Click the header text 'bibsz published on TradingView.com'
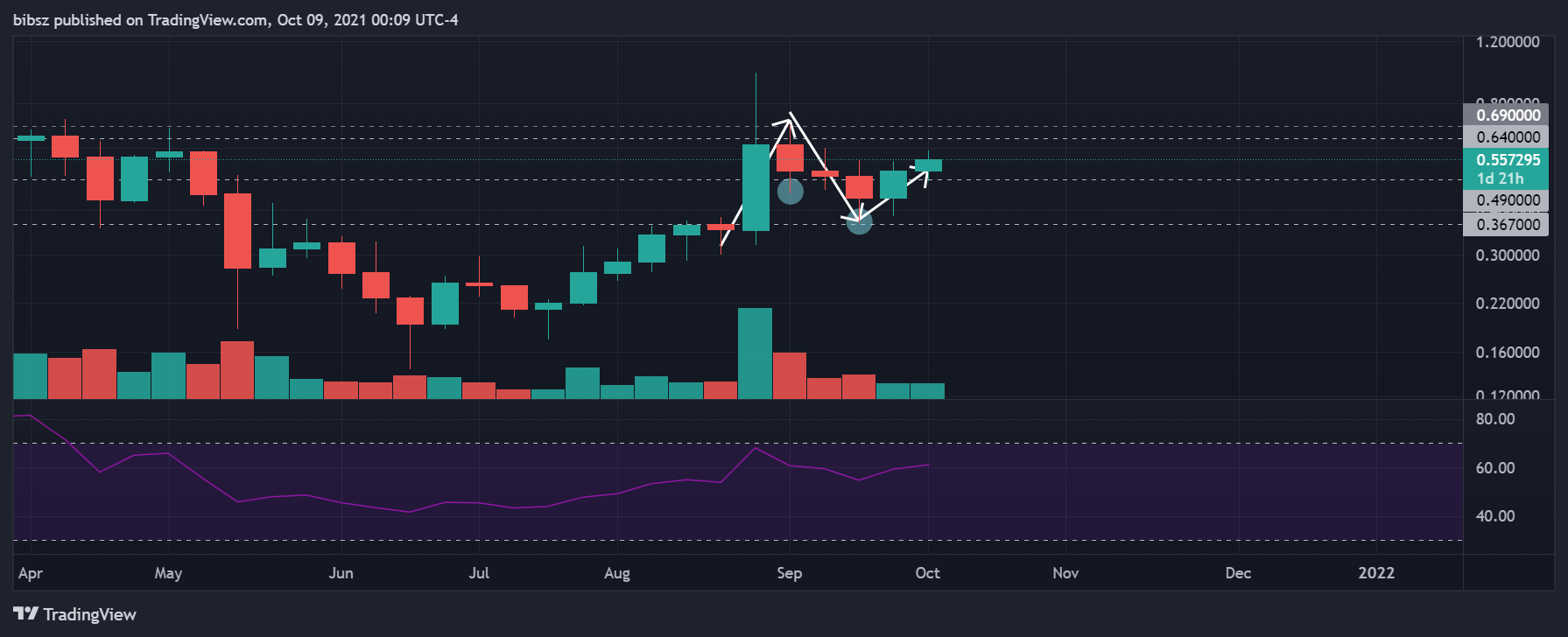Viewport: 1568px width, 637px height. tap(141, 20)
